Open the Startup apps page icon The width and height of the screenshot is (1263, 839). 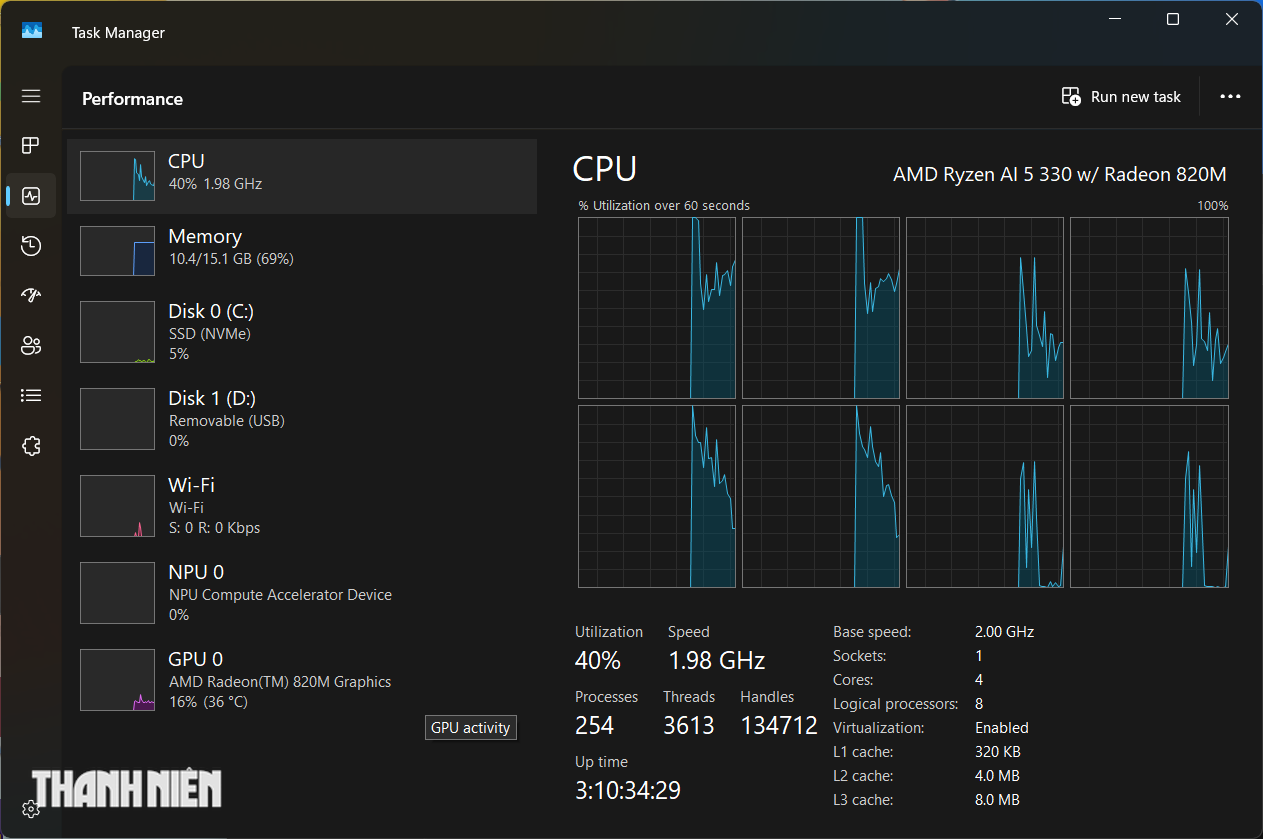31,295
